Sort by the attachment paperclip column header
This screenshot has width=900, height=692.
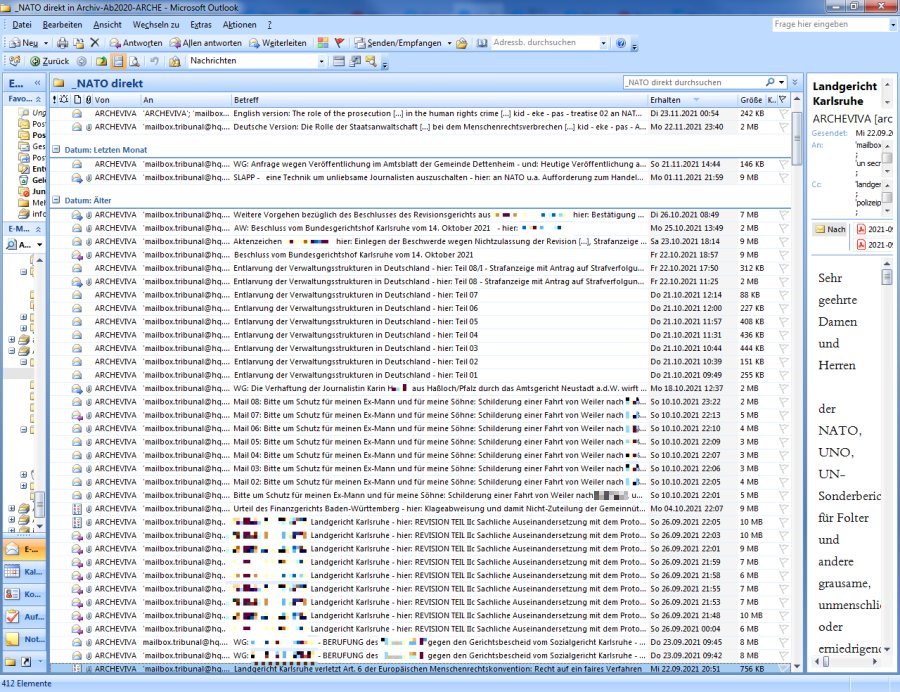point(88,100)
